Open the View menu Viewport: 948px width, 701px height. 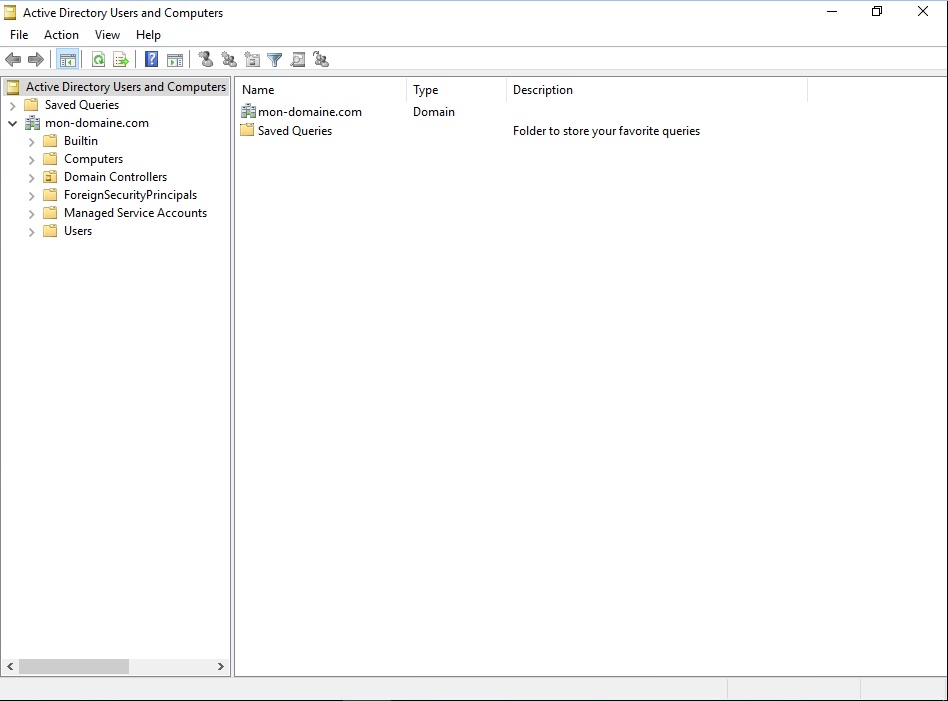[107, 34]
